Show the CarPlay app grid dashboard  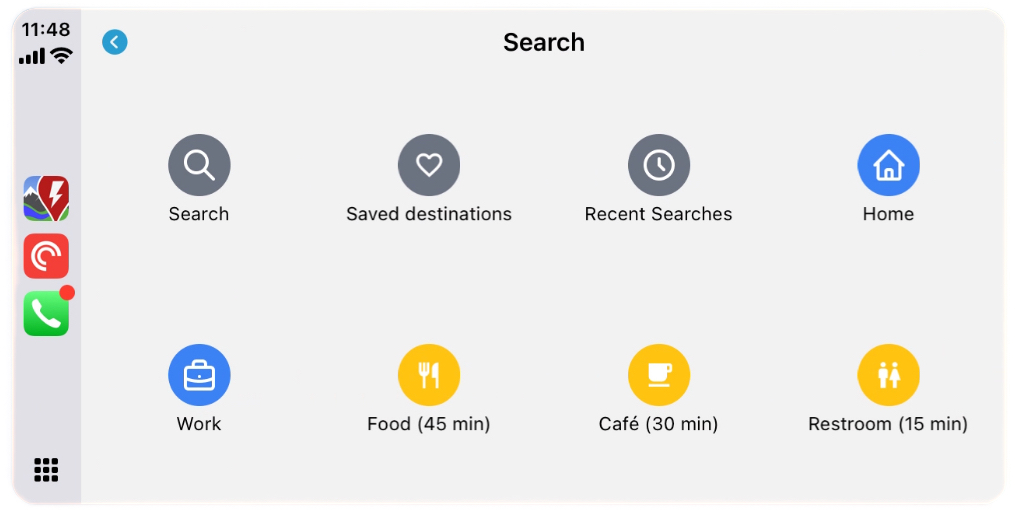coord(46,469)
